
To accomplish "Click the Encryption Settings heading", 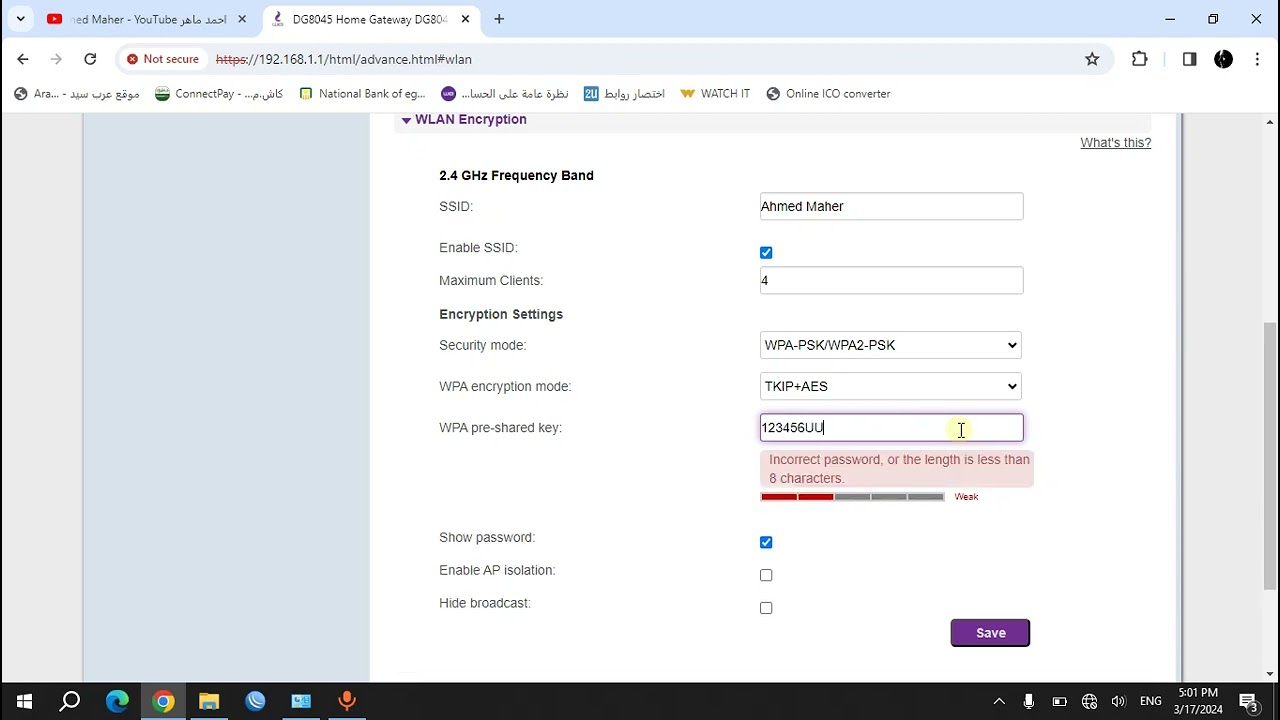I will (501, 314).
